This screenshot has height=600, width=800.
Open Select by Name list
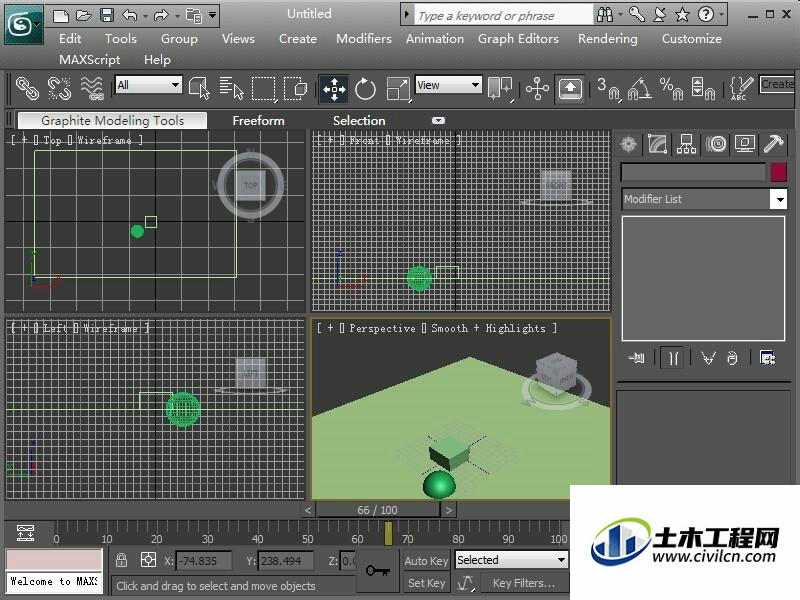[x=231, y=88]
